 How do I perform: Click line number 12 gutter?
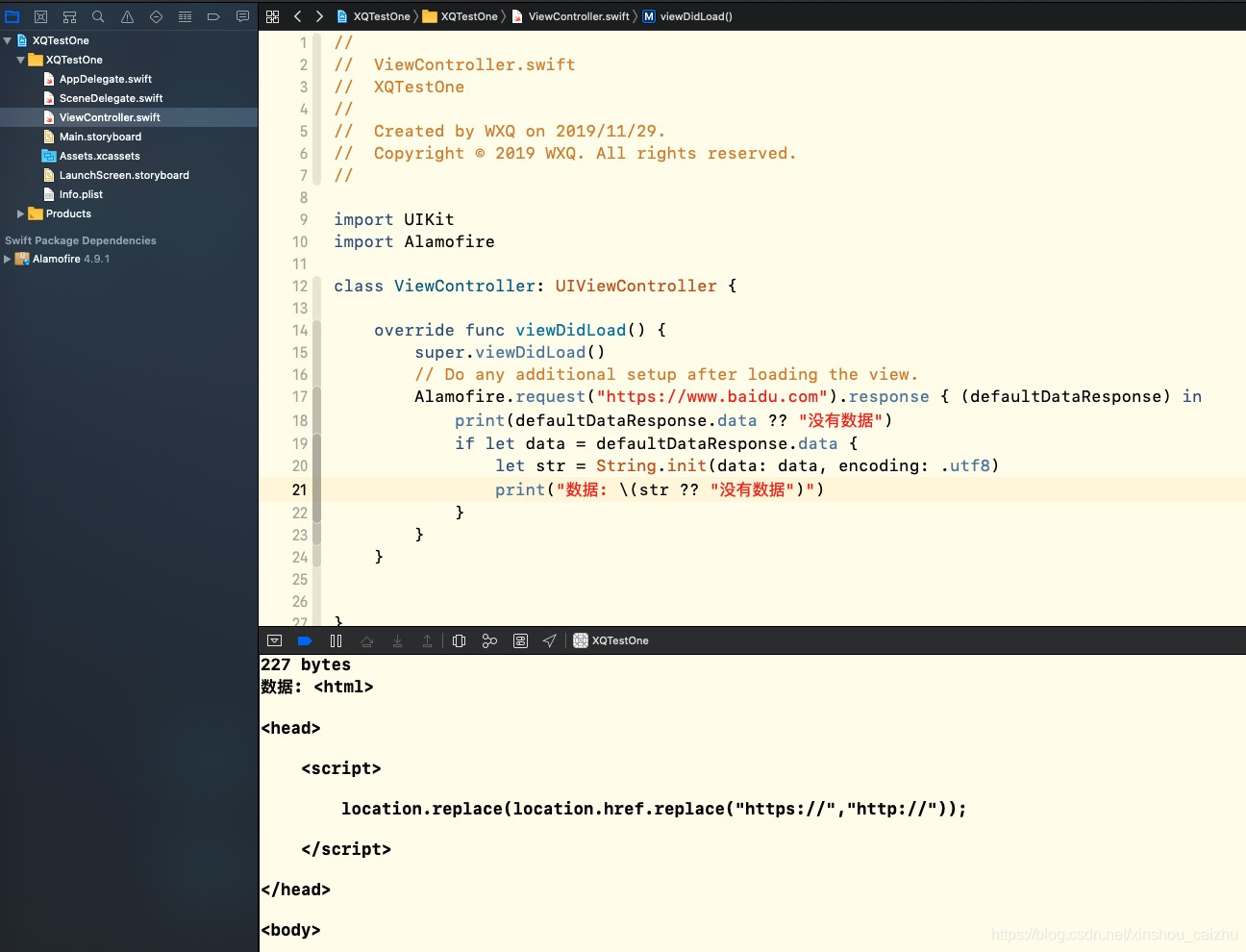pos(300,286)
